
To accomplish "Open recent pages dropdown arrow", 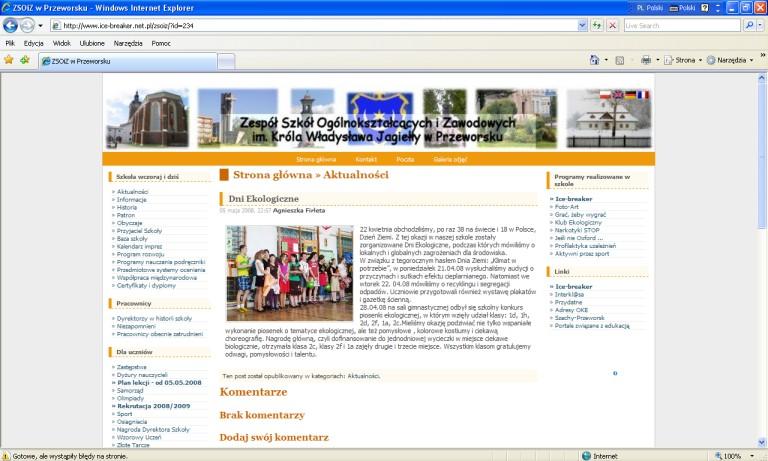I will point(41,25).
